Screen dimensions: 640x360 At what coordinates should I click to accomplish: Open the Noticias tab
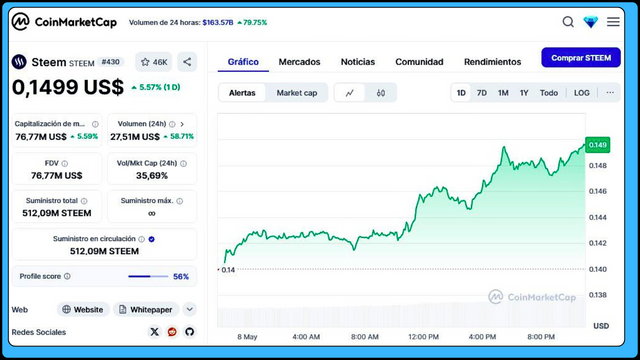click(x=358, y=62)
